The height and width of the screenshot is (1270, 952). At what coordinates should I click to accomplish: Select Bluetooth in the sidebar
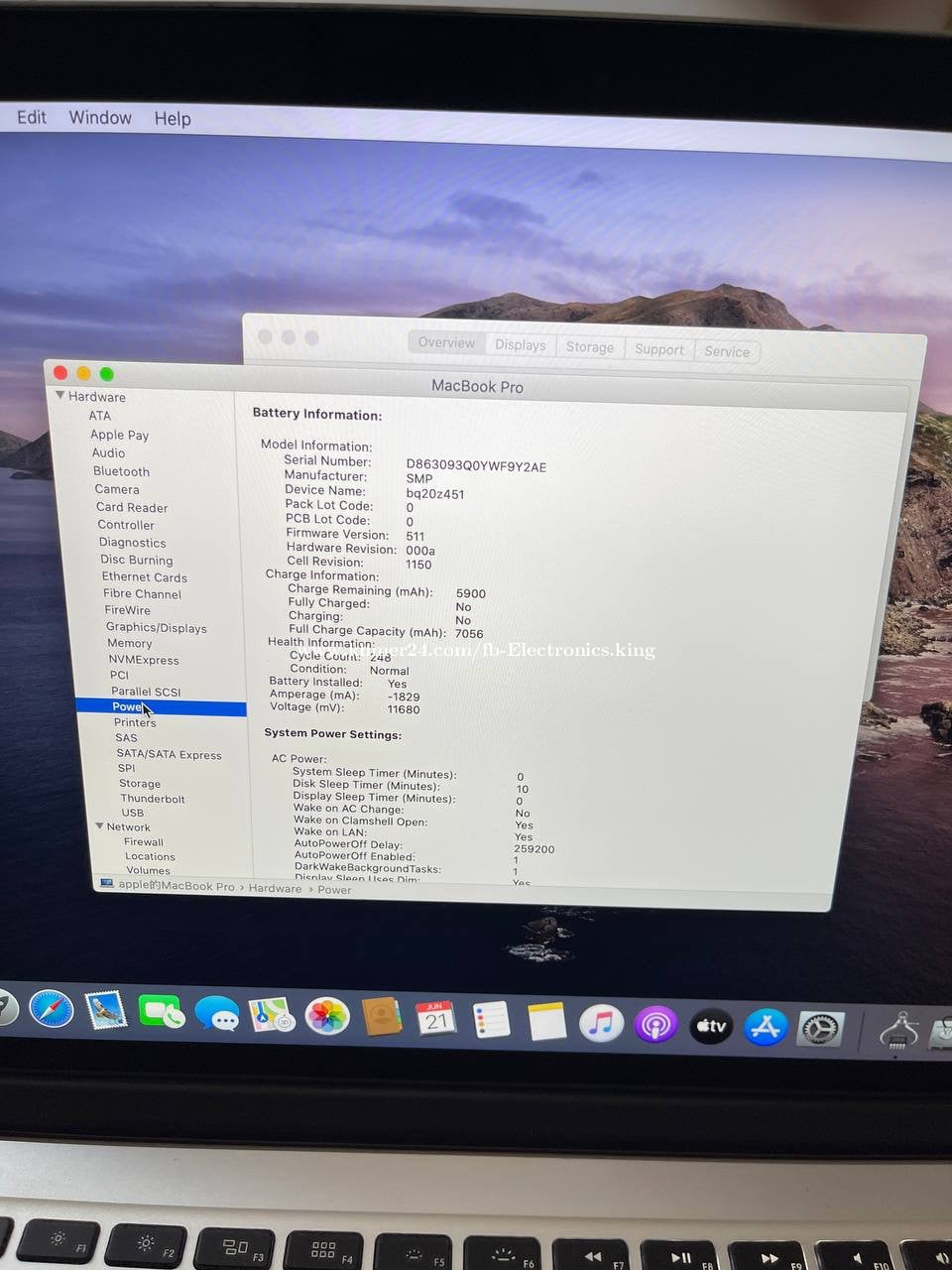[x=121, y=471]
